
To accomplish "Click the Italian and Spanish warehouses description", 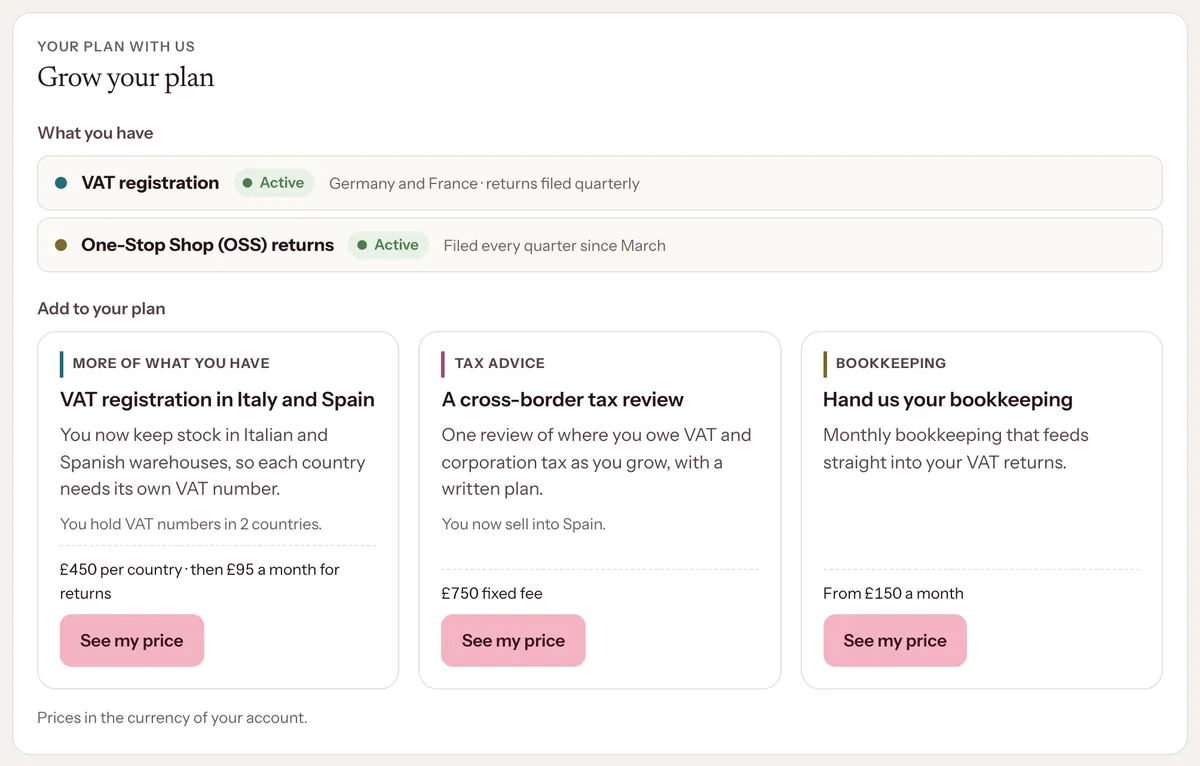I will pos(213,462).
